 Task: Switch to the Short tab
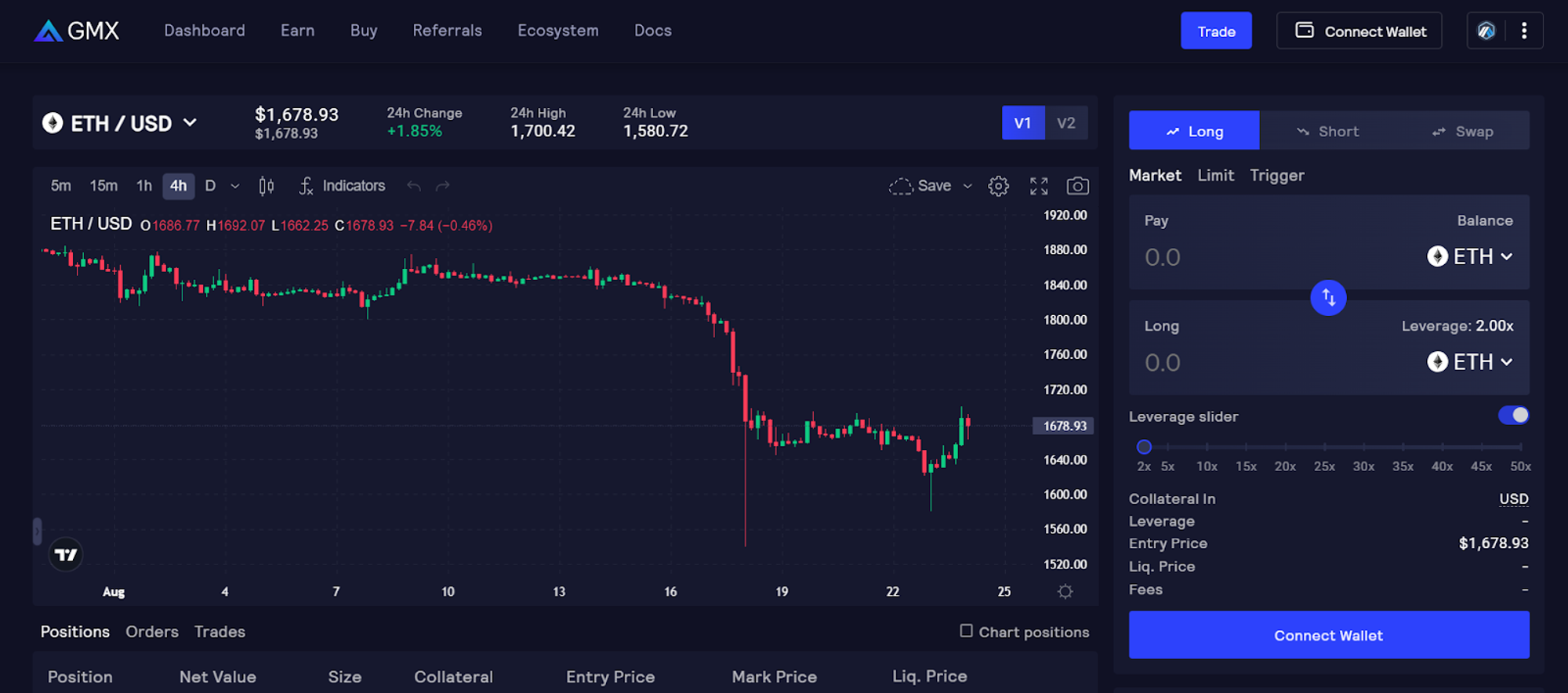[1327, 131]
